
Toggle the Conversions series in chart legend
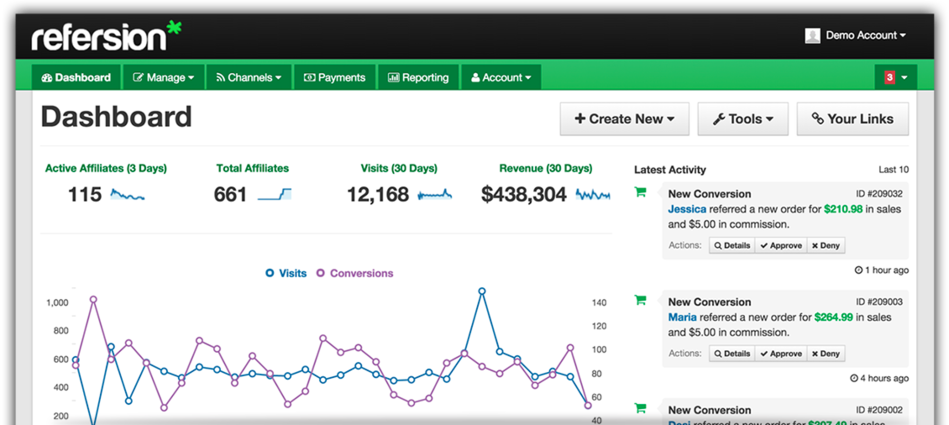coord(354,273)
